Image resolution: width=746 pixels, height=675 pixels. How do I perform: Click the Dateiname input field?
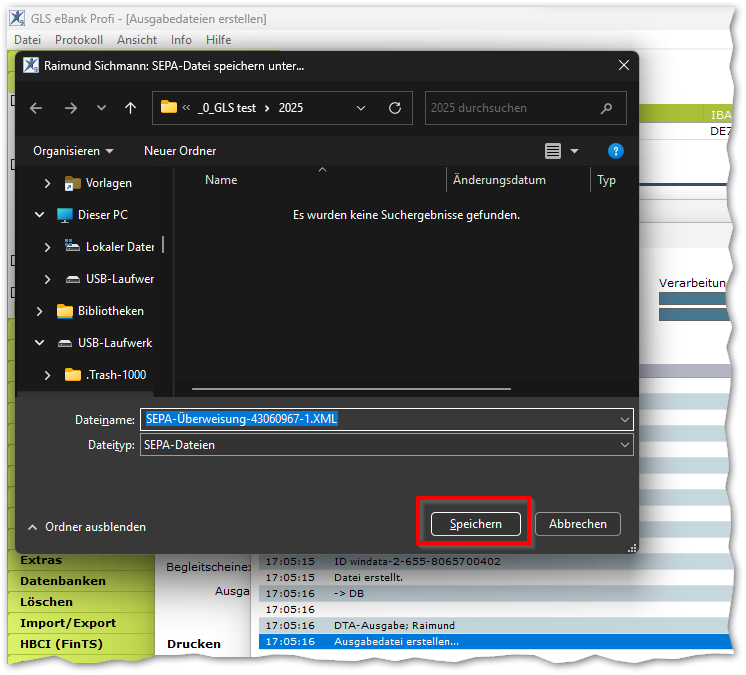point(380,419)
